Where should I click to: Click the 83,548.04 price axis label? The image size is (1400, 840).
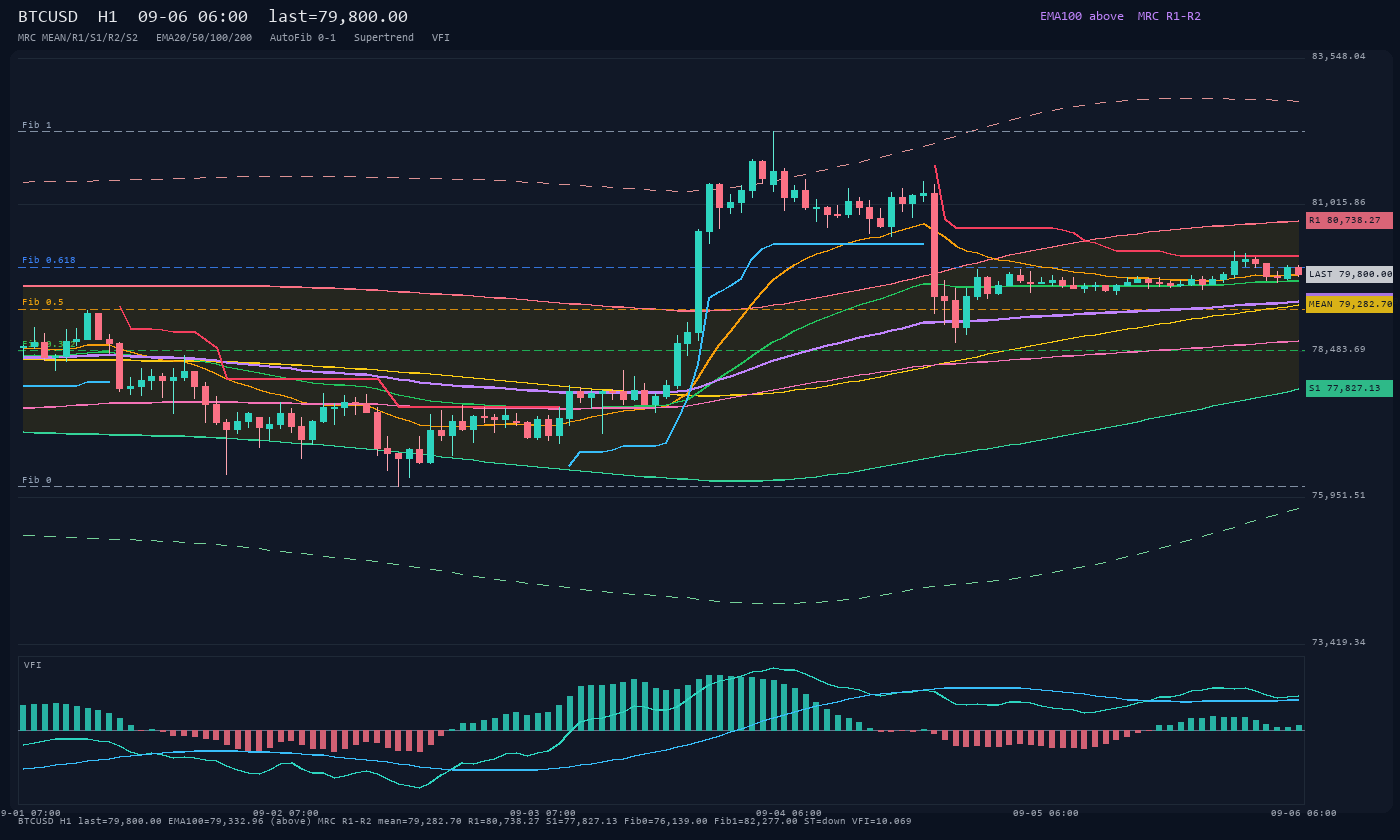click(1338, 56)
